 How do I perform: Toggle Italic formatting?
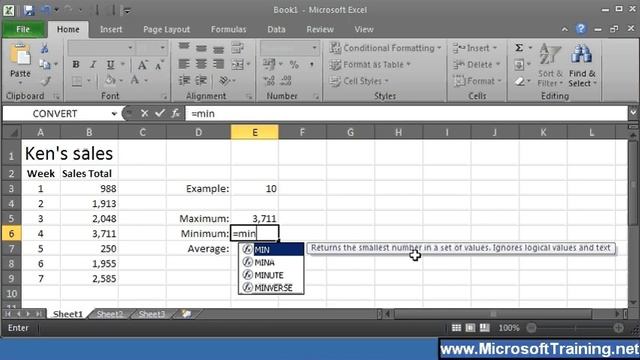click(x=93, y=64)
